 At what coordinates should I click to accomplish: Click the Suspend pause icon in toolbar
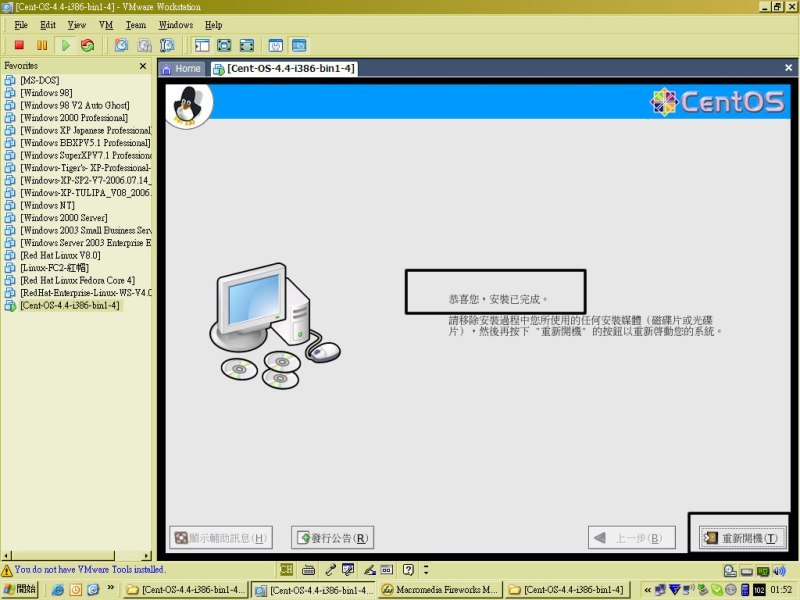42,45
